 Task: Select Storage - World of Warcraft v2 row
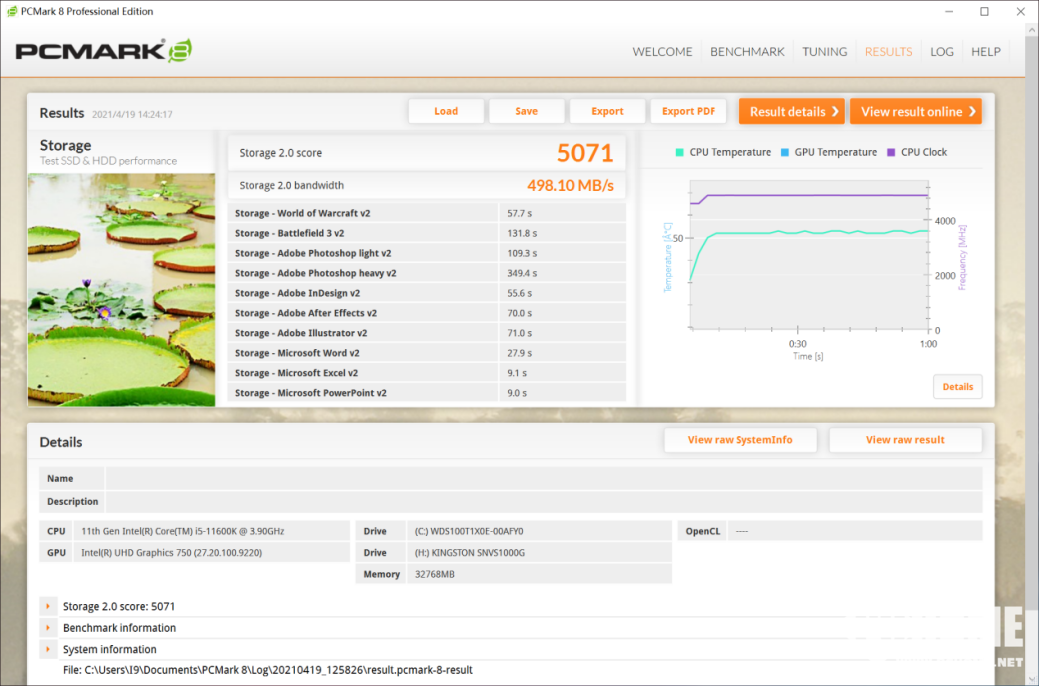pyautogui.click(x=427, y=213)
